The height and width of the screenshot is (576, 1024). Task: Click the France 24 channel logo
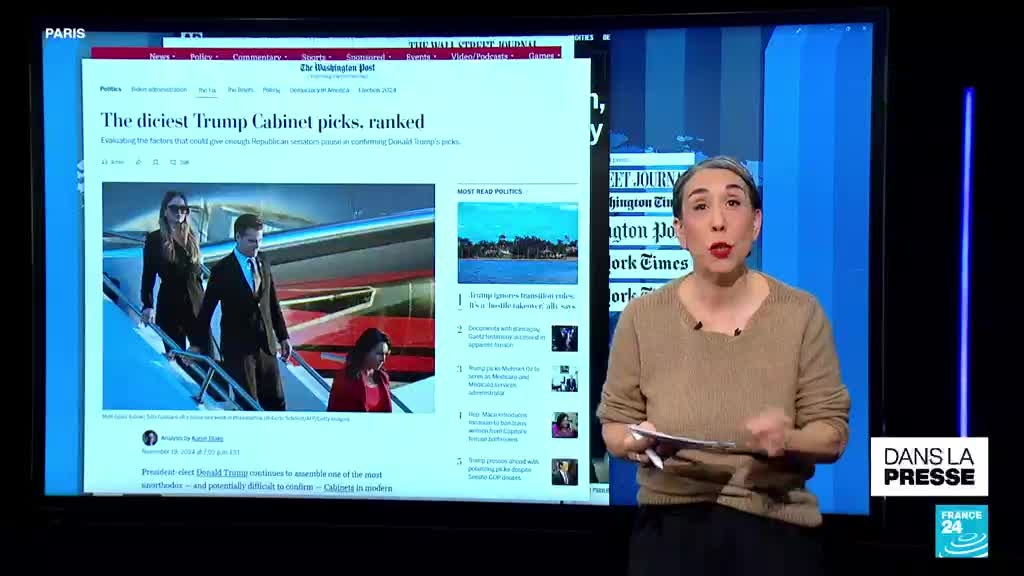961,532
